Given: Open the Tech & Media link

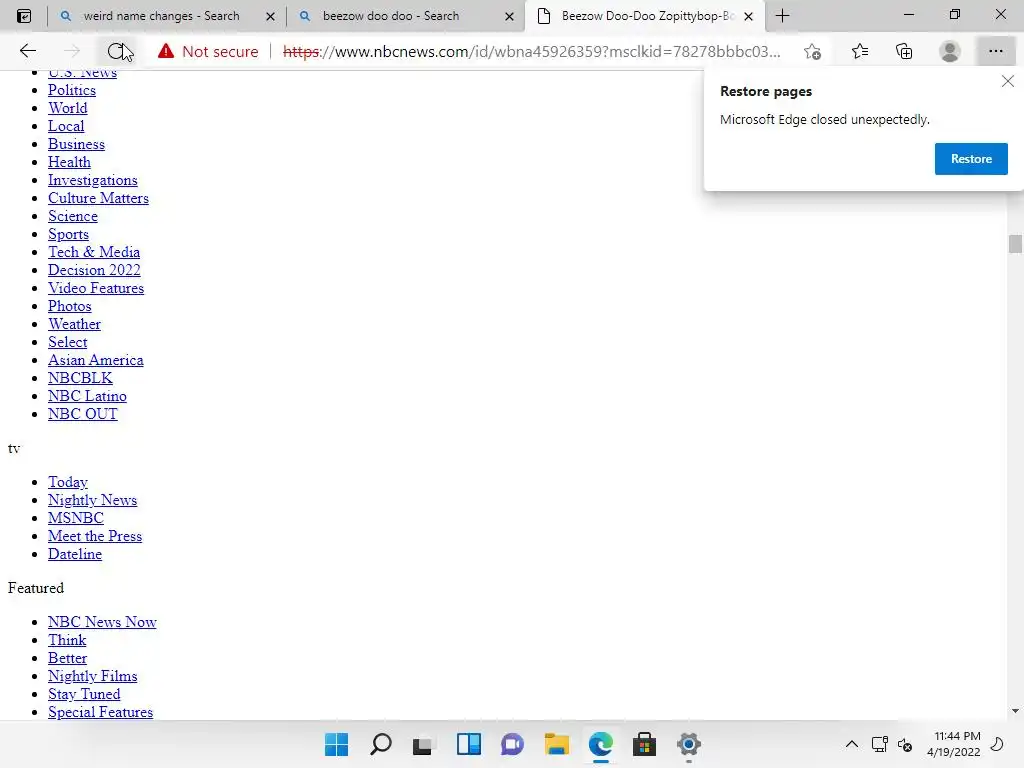Looking at the screenshot, I should tap(93, 252).
